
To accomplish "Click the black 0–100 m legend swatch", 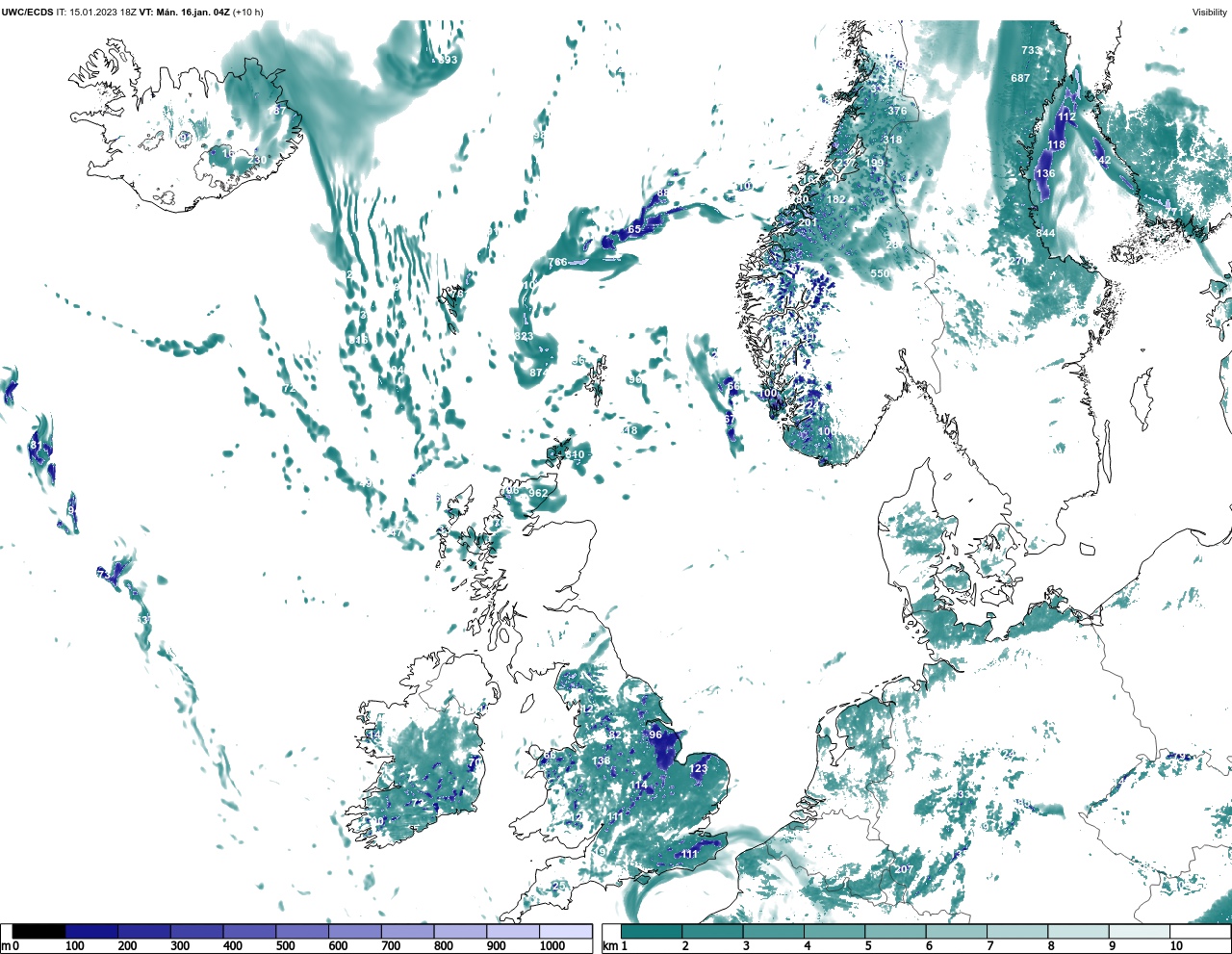I will point(39,931).
